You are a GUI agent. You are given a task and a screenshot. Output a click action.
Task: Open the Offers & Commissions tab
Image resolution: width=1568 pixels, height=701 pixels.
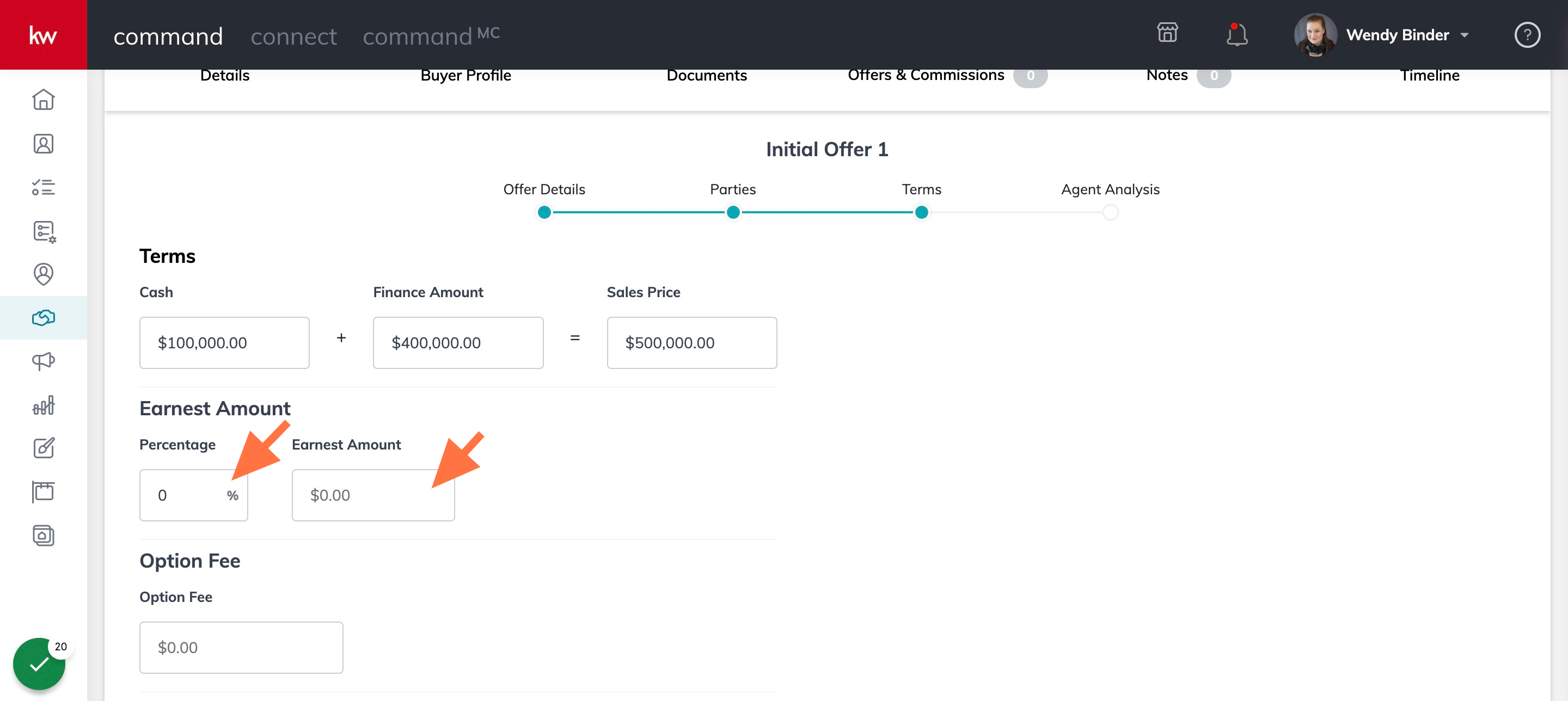point(947,76)
